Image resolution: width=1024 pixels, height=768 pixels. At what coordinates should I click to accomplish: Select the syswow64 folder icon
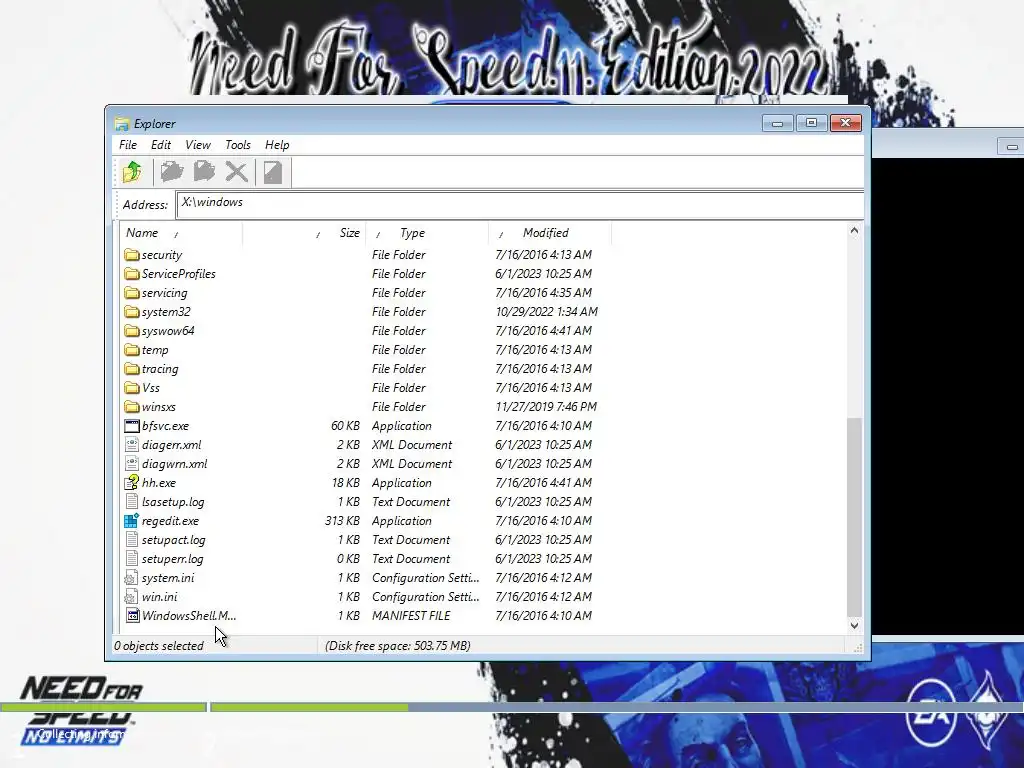coord(132,330)
